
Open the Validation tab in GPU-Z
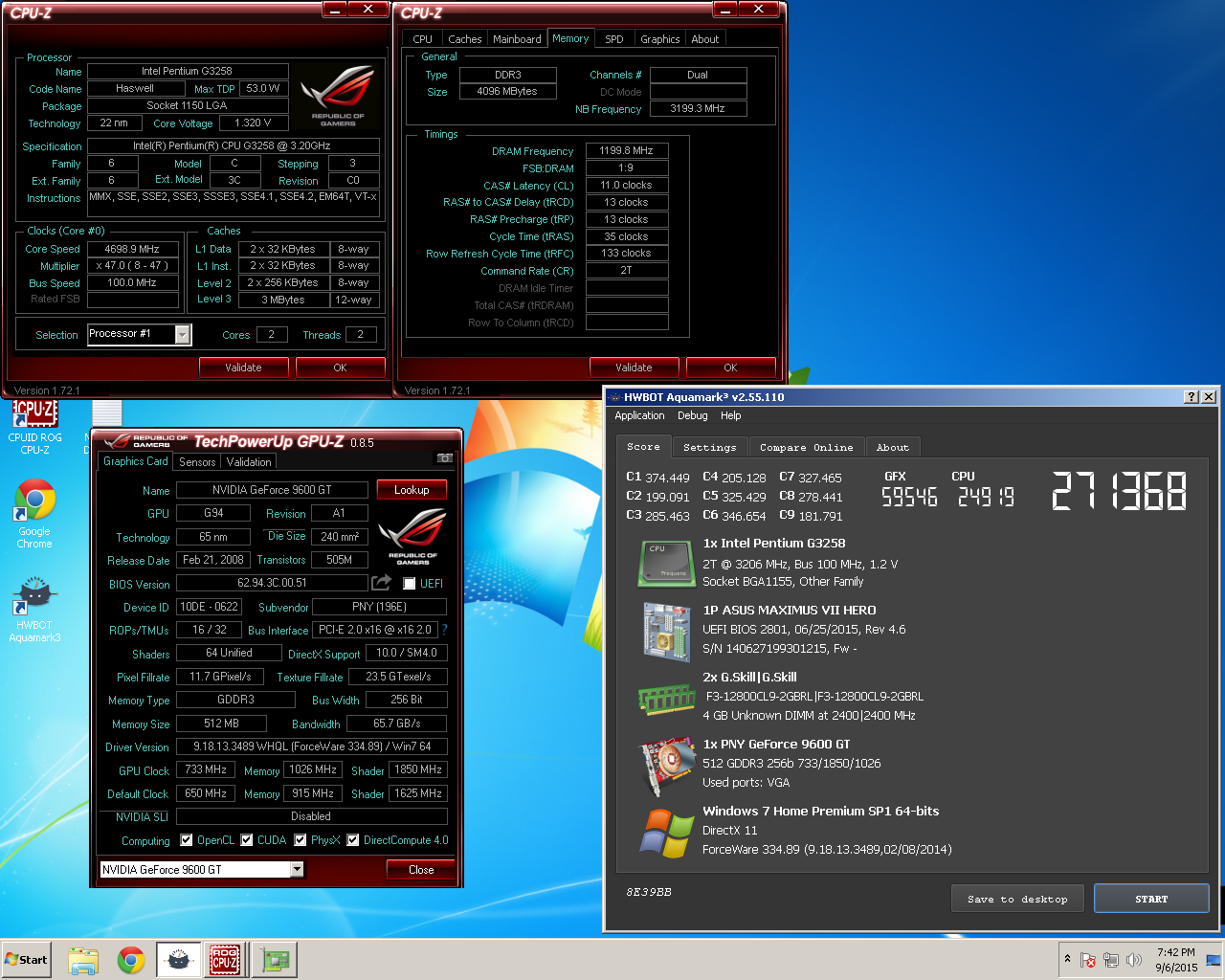[249, 462]
